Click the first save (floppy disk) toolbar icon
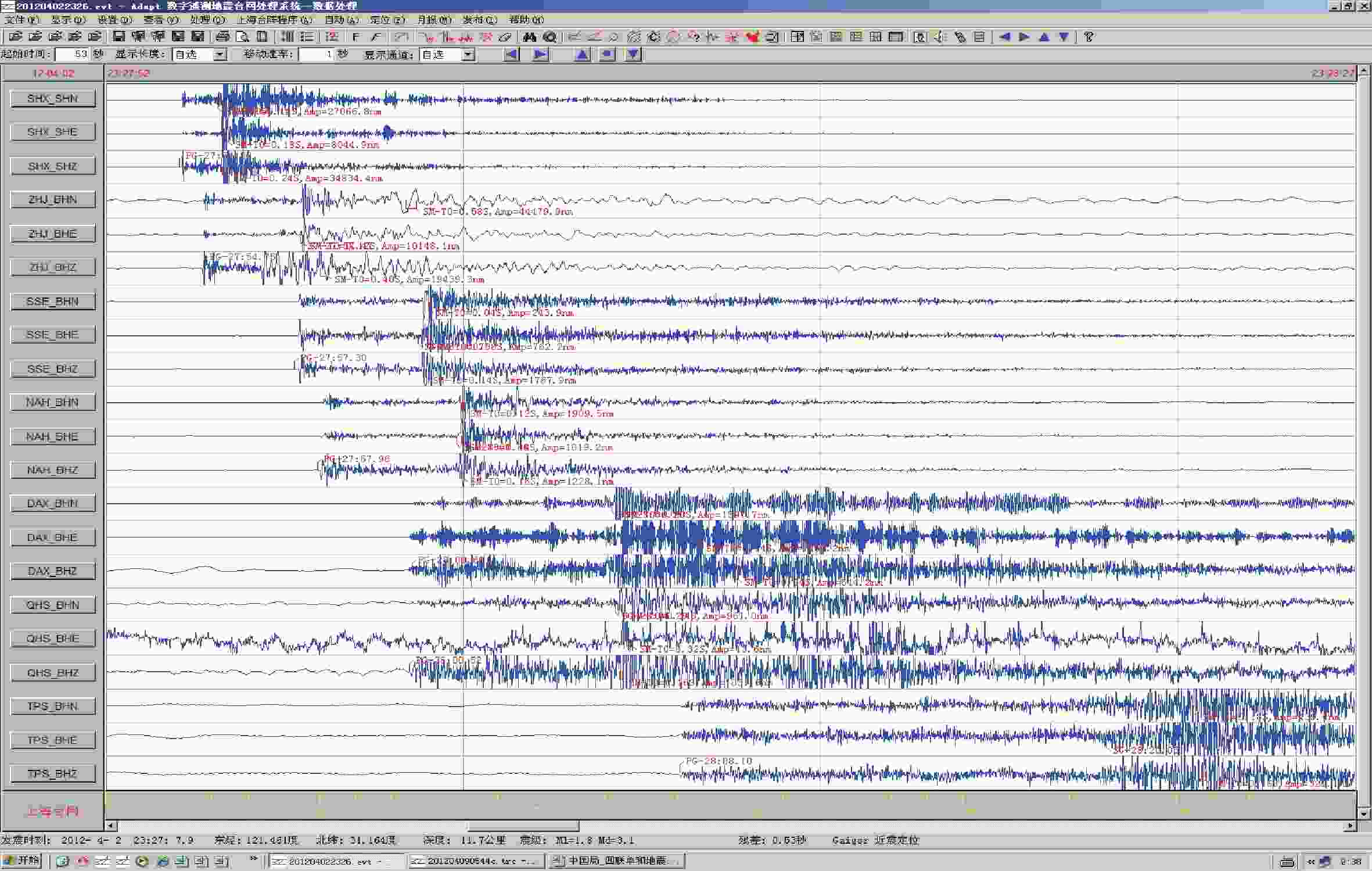The height and width of the screenshot is (871, 1372). (x=118, y=37)
